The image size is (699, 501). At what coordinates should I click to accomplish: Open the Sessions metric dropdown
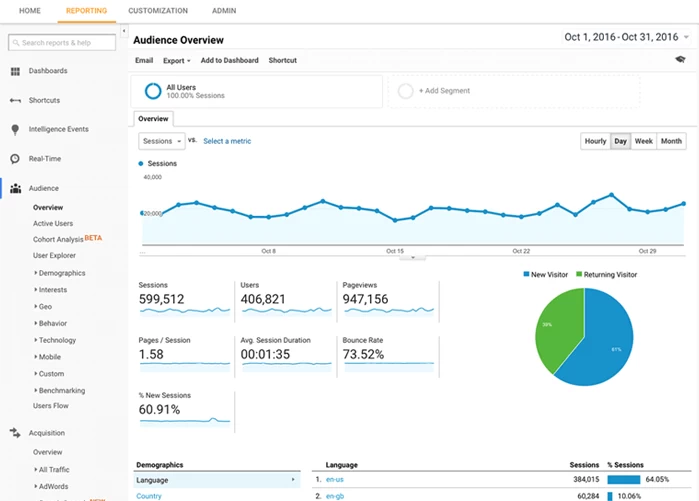[x=161, y=141]
